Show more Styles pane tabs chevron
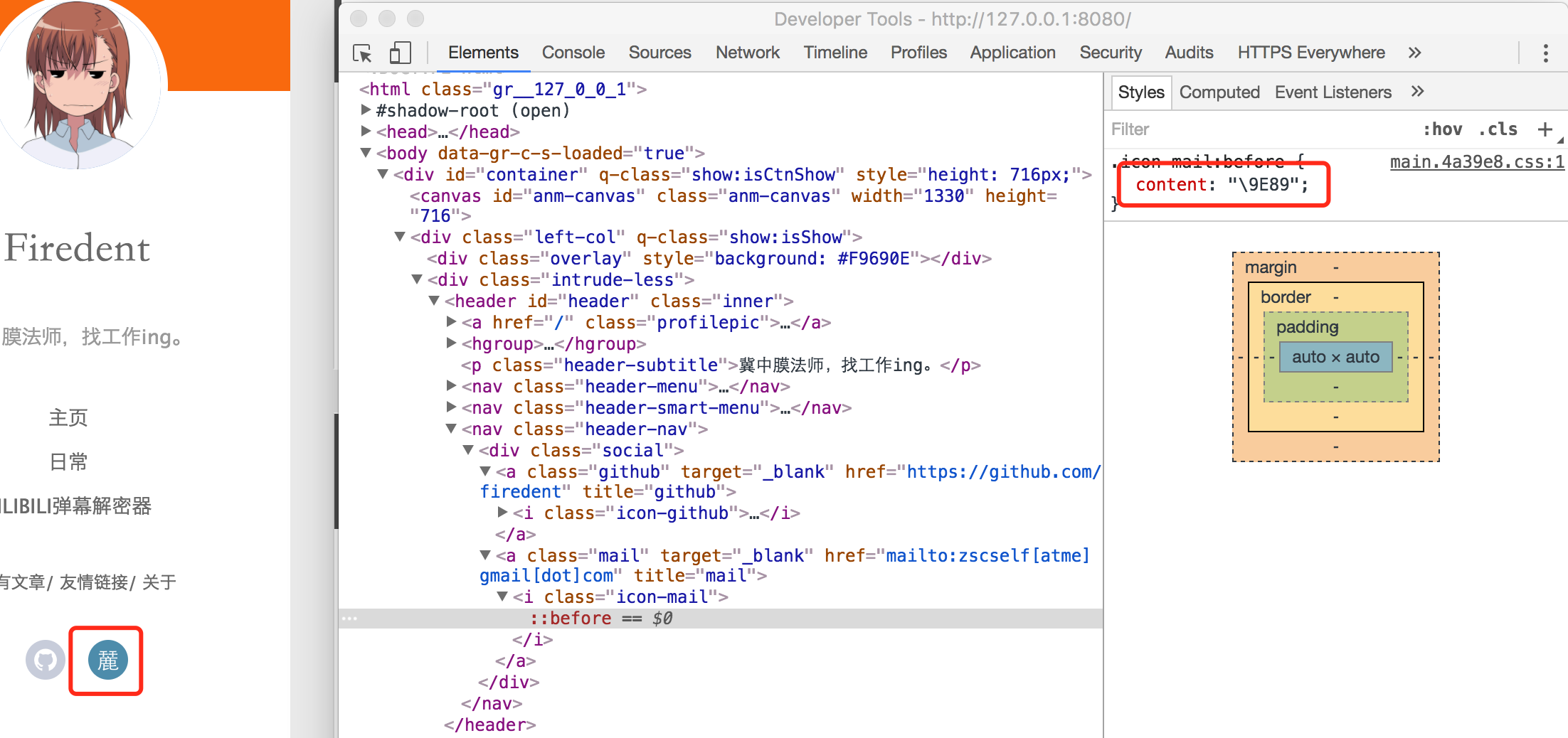1568x738 pixels. [x=1417, y=92]
